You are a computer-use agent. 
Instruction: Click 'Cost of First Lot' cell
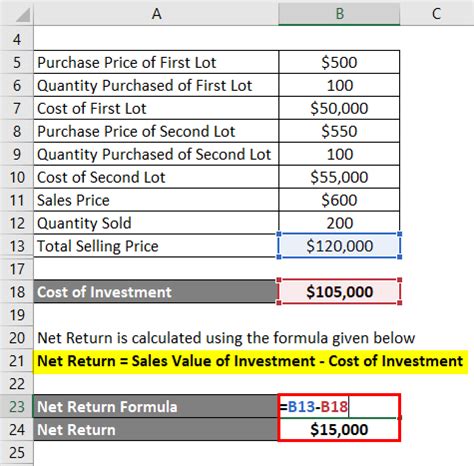(156, 108)
